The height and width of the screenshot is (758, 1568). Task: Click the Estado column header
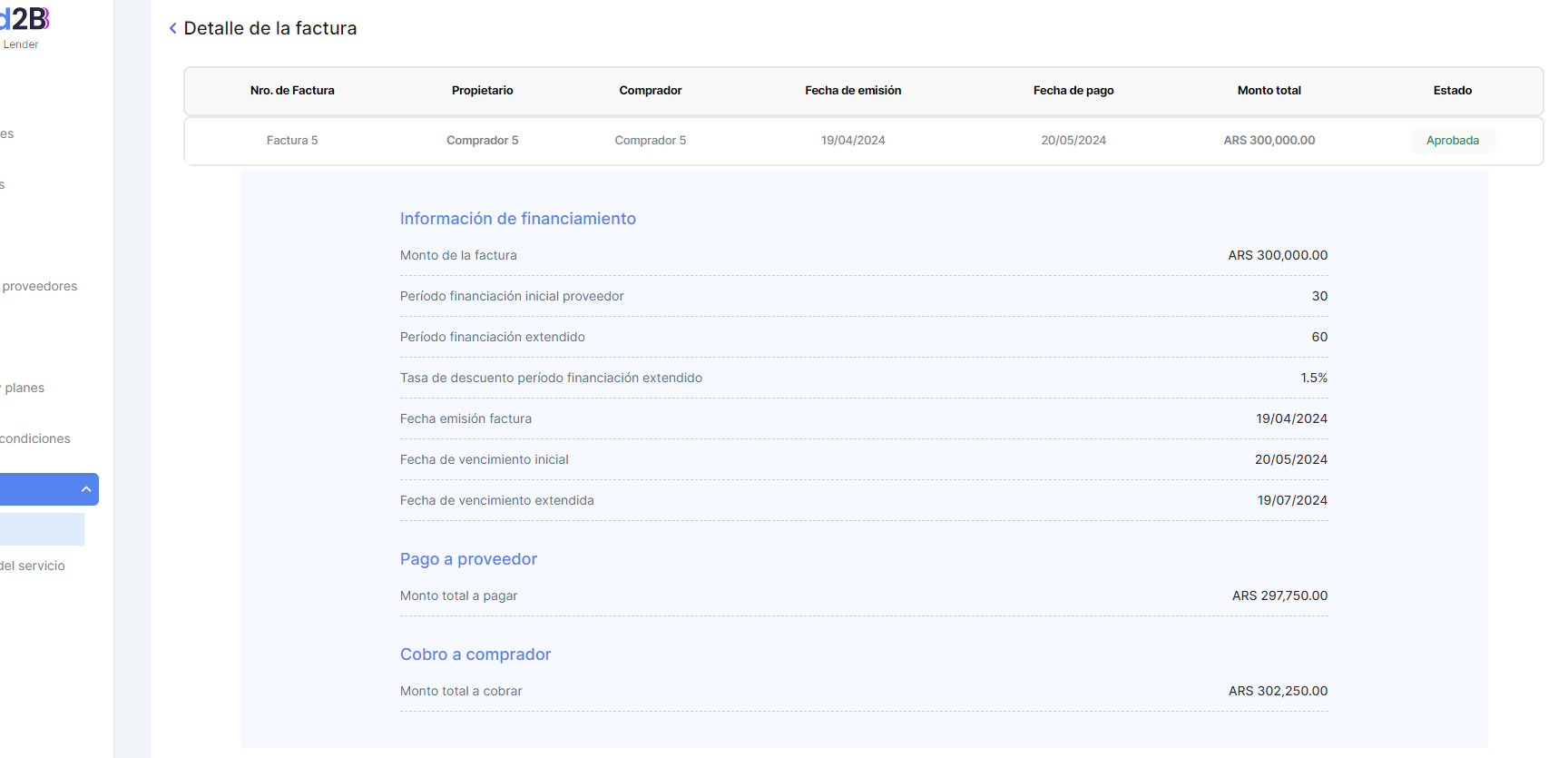1452,90
